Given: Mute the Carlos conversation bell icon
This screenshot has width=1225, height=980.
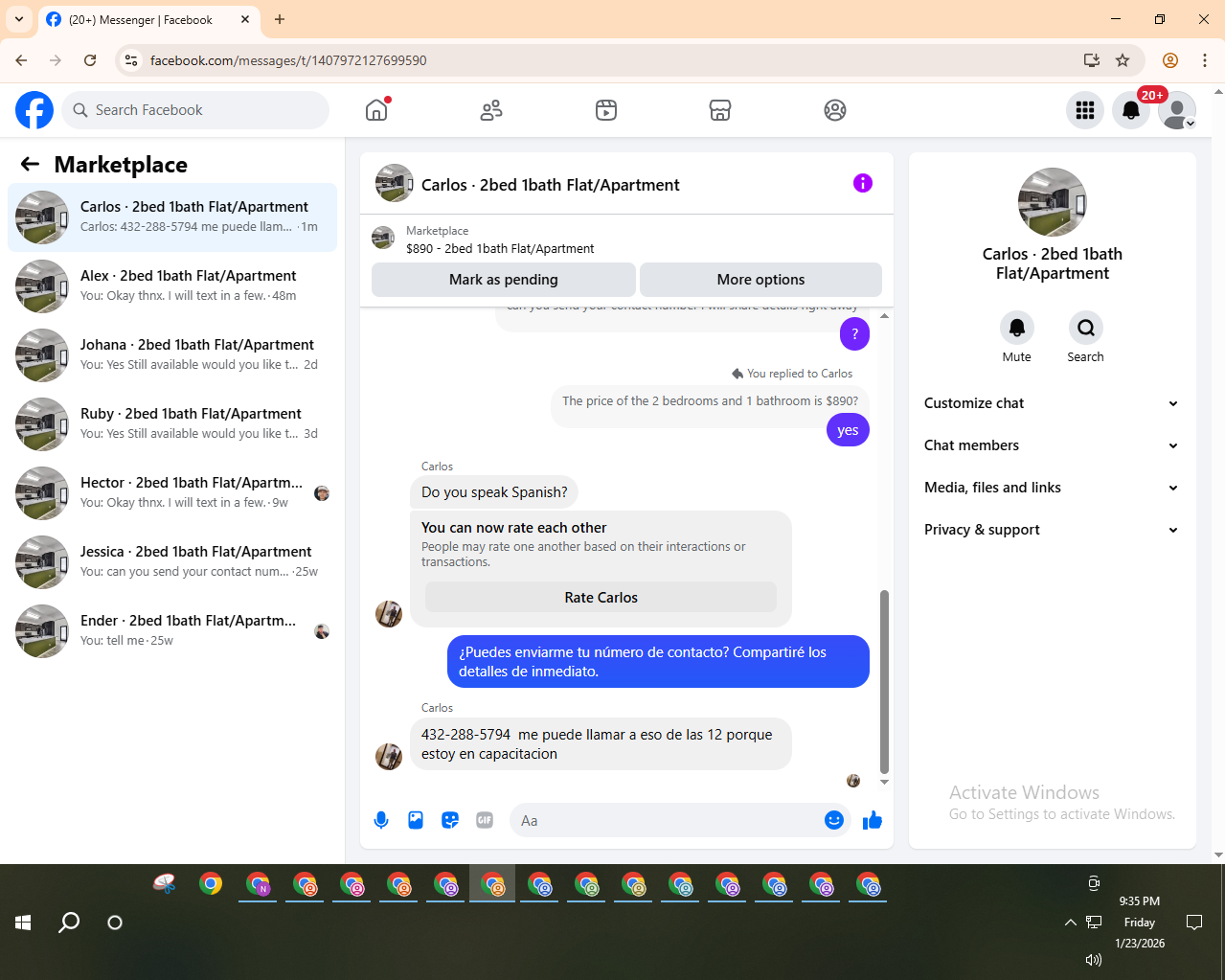Looking at the screenshot, I should [x=1017, y=328].
